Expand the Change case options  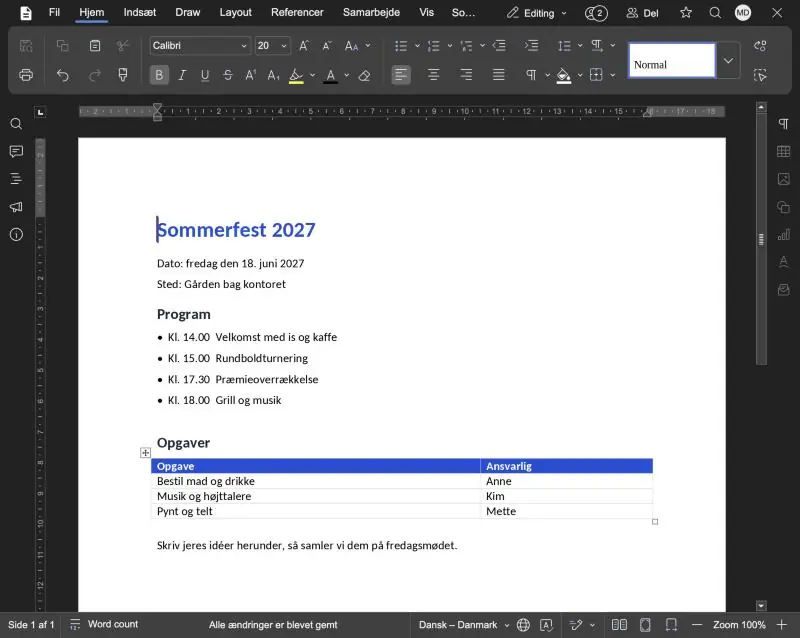[368, 45]
